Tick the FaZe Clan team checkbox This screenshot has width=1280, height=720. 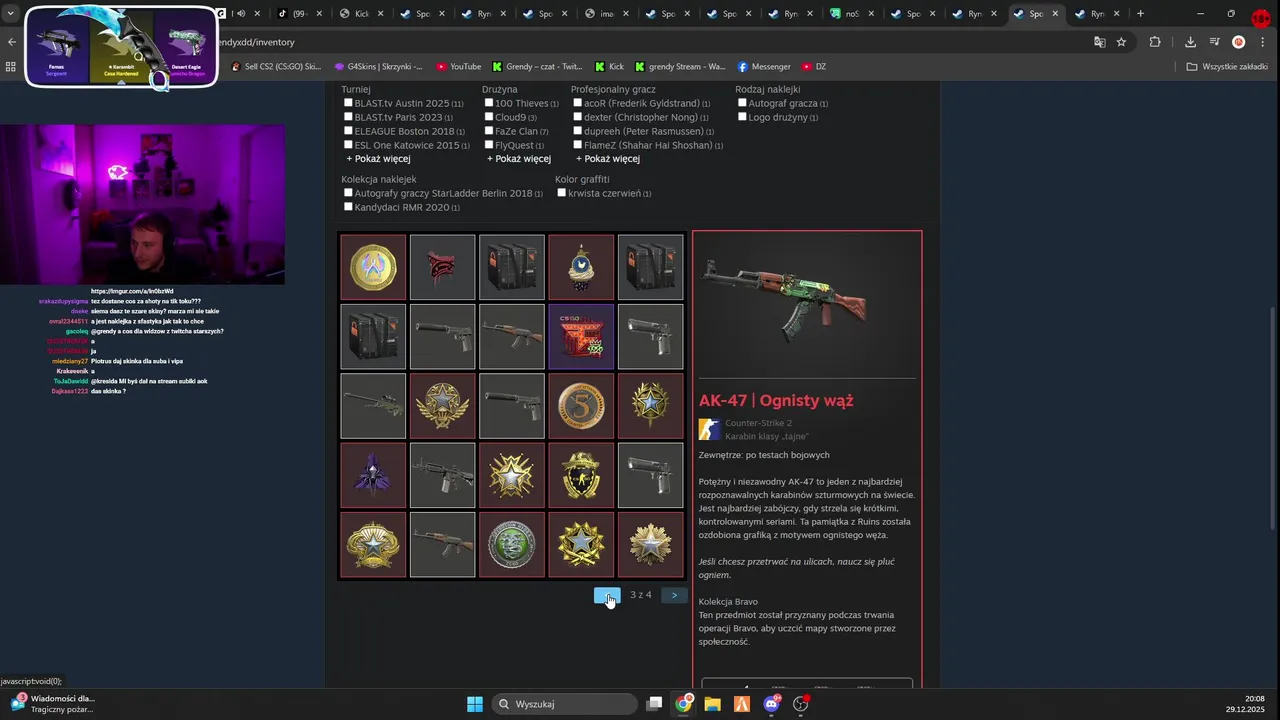[x=489, y=131]
